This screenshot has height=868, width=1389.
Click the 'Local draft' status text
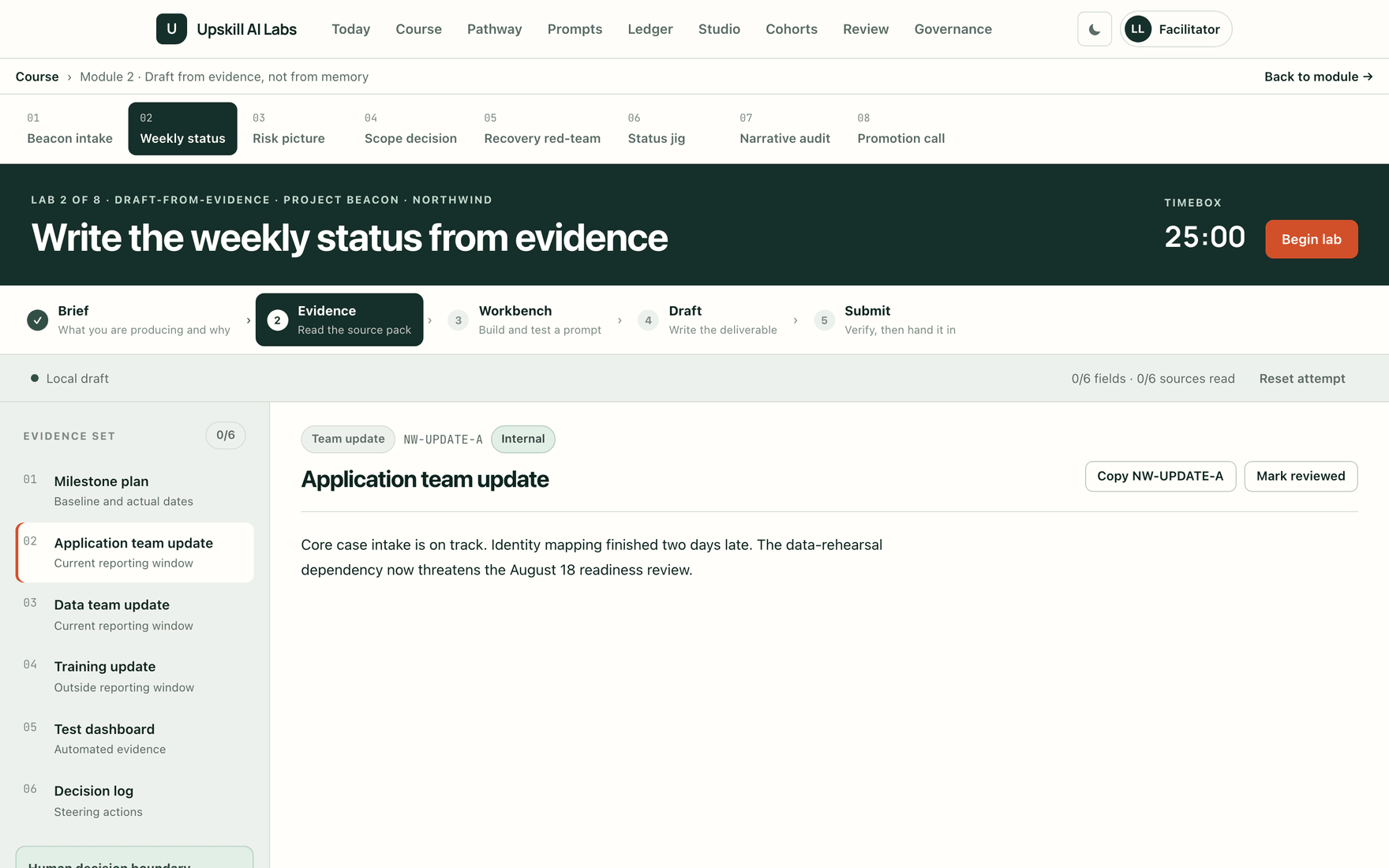(77, 379)
